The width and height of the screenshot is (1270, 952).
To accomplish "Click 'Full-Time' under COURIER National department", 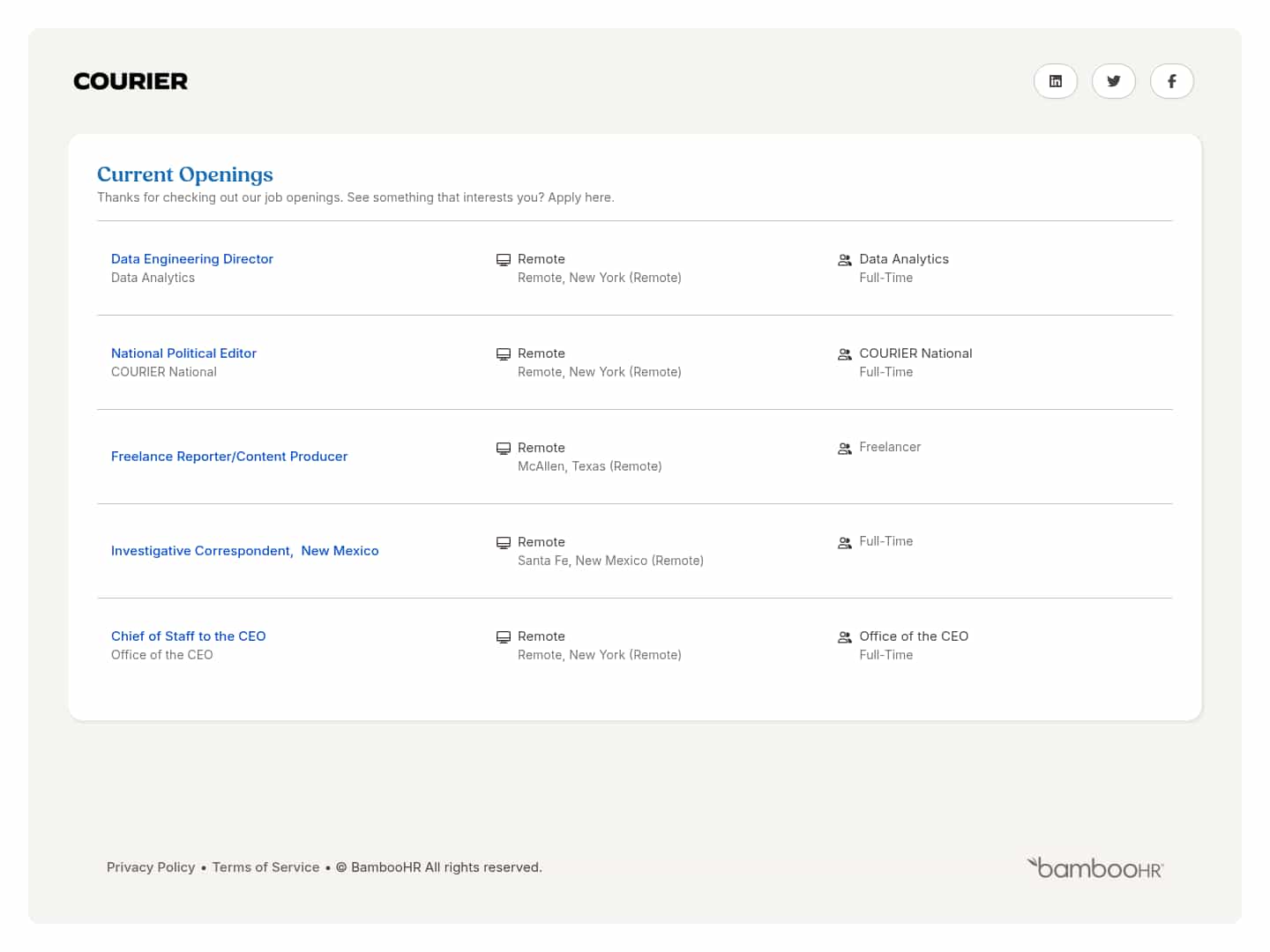I will (886, 372).
